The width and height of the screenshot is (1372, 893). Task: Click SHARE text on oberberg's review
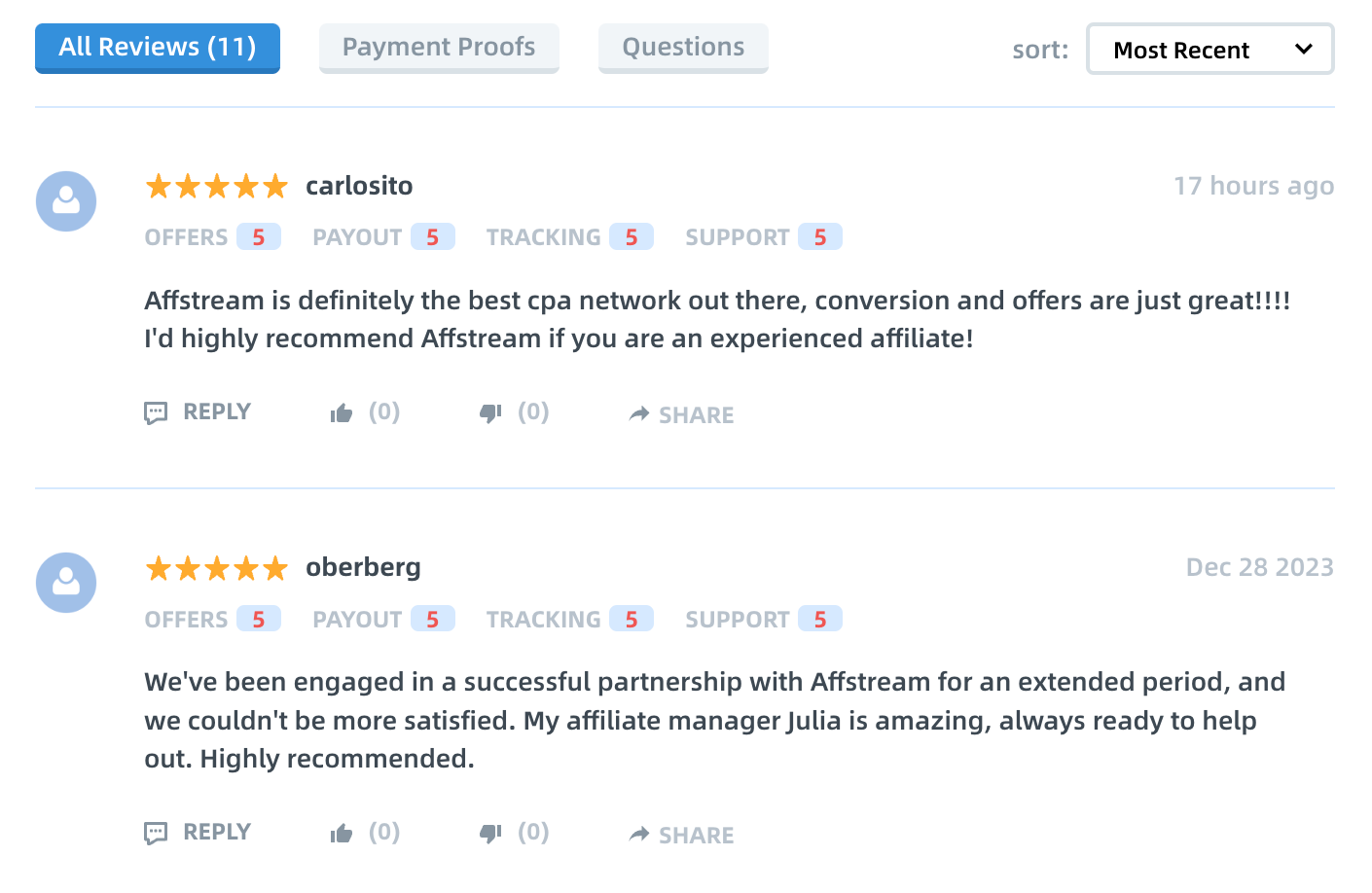coord(697,836)
